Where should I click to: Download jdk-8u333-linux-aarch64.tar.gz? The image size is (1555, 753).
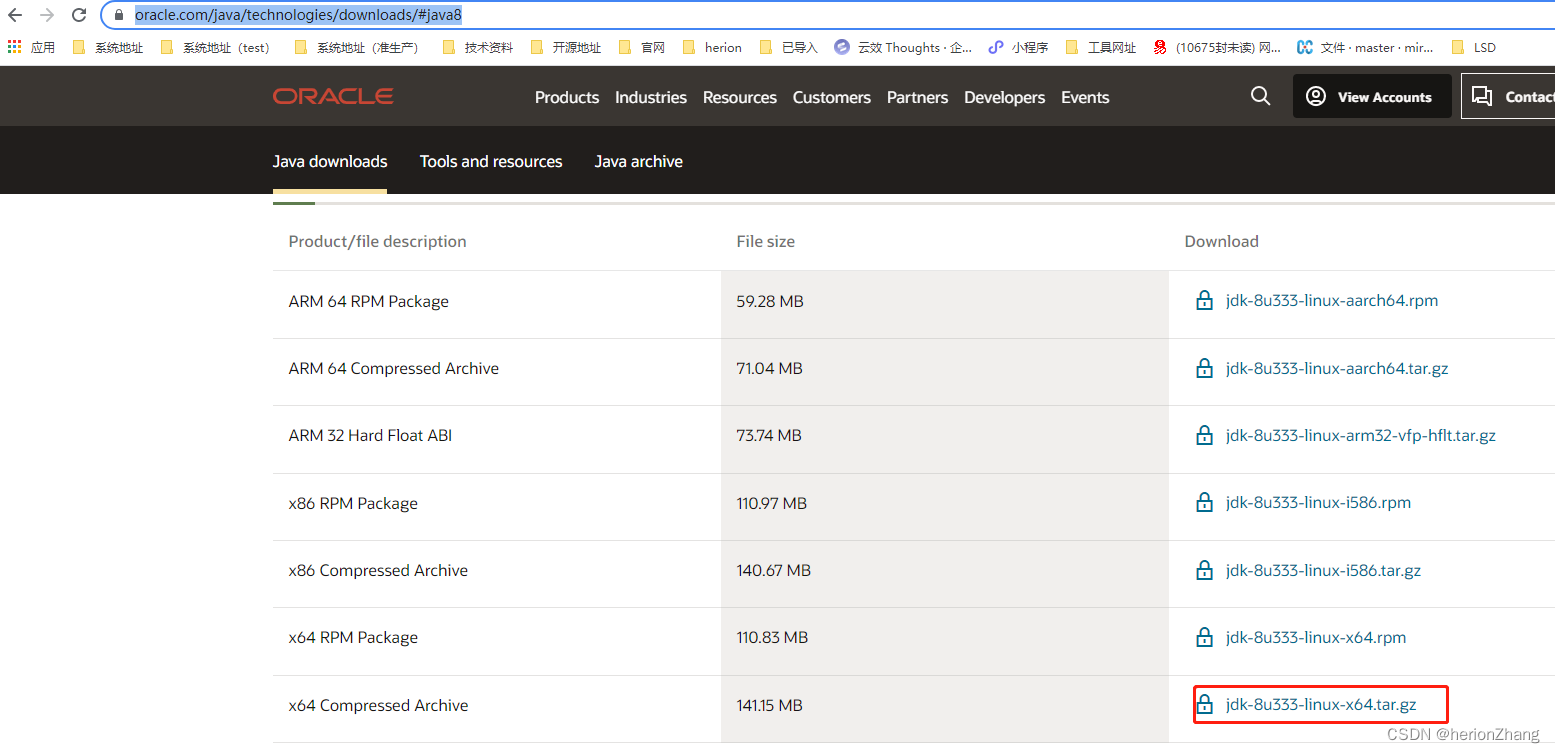(1337, 368)
